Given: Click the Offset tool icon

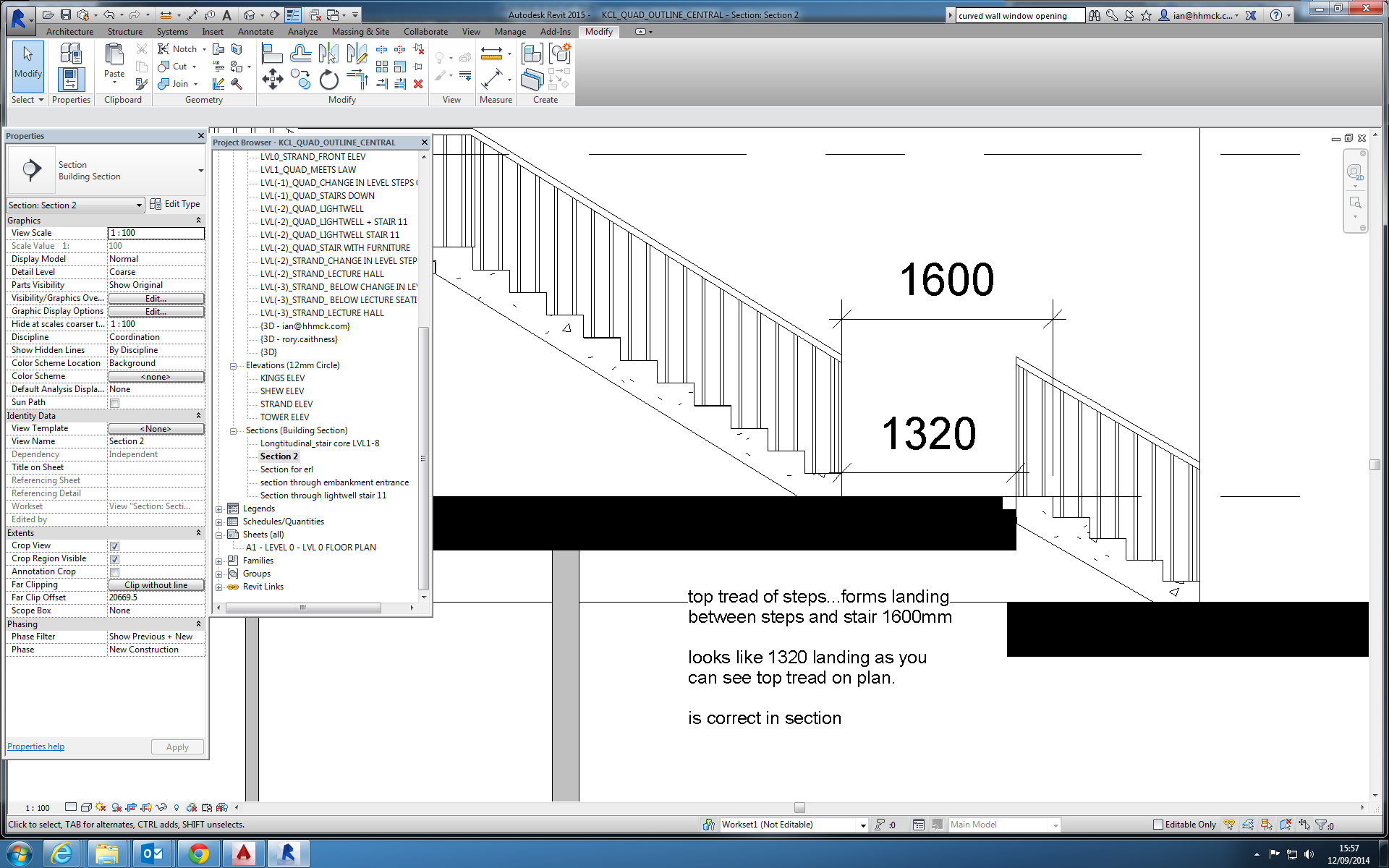Looking at the screenshot, I should pyautogui.click(x=300, y=53).
